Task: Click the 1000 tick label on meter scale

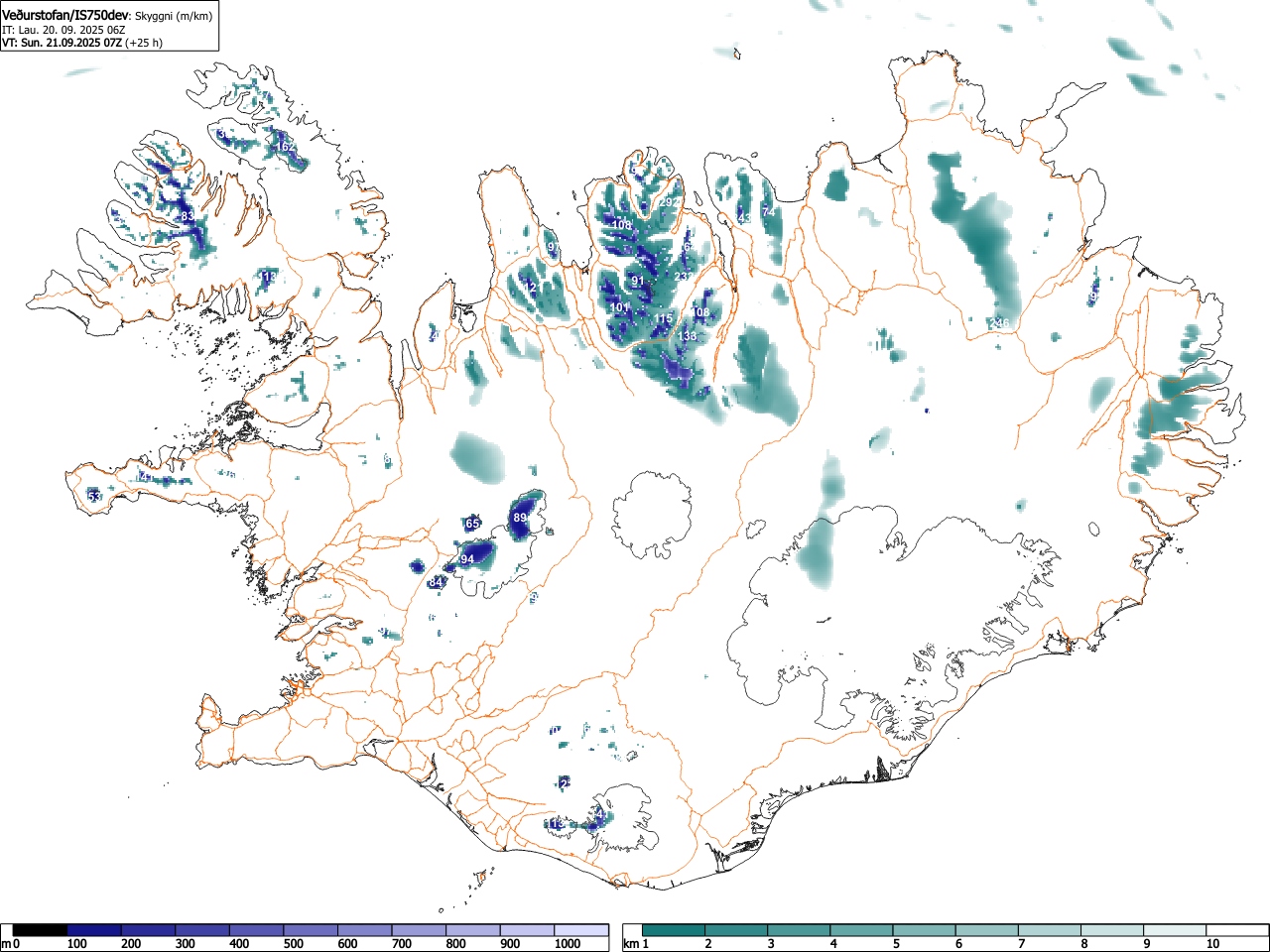Action: pos(567,944)
